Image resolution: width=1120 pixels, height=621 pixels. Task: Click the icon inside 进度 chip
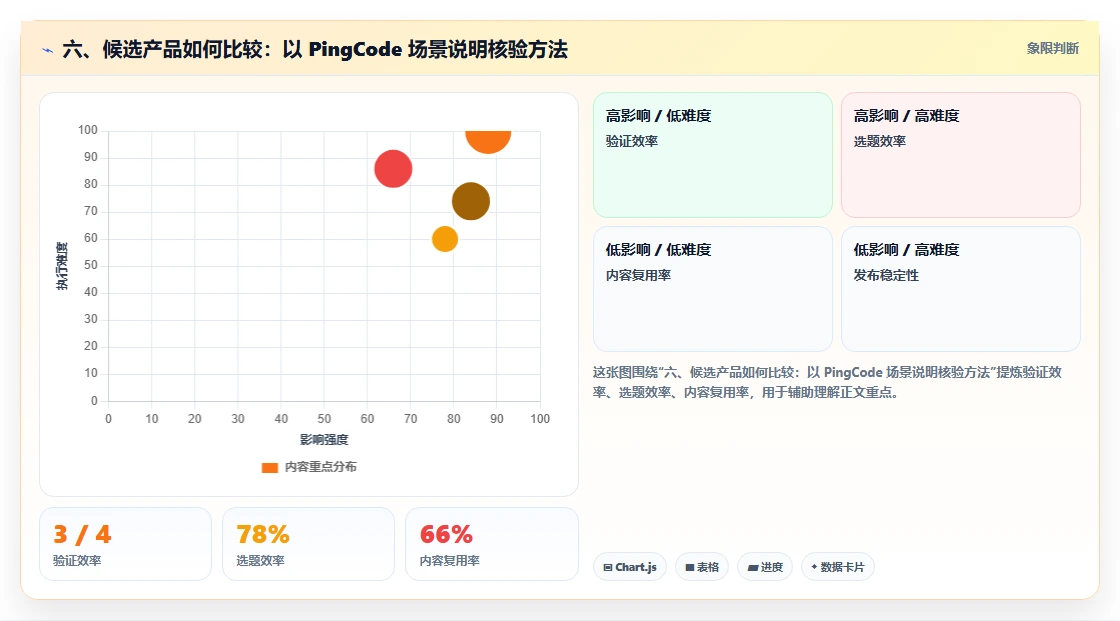(753, 567)
